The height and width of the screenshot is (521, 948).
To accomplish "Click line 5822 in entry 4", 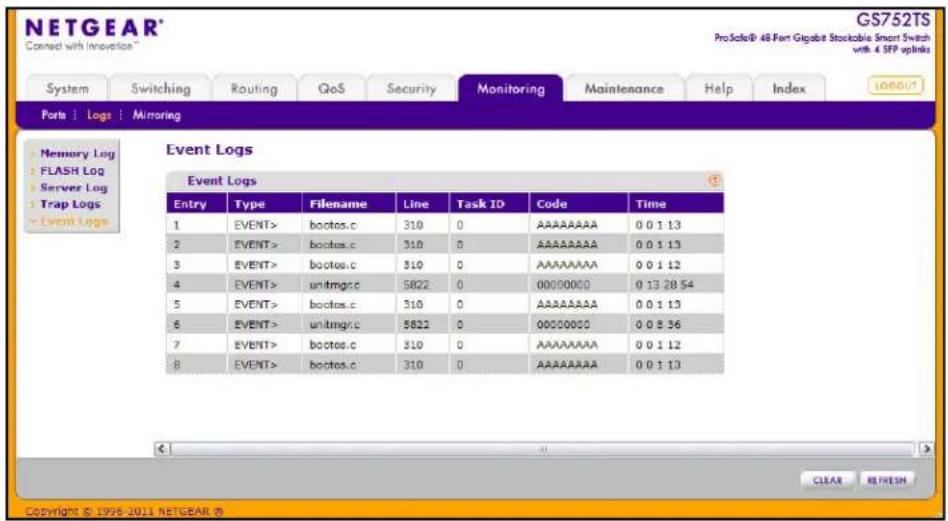I will tap(416, 284).
